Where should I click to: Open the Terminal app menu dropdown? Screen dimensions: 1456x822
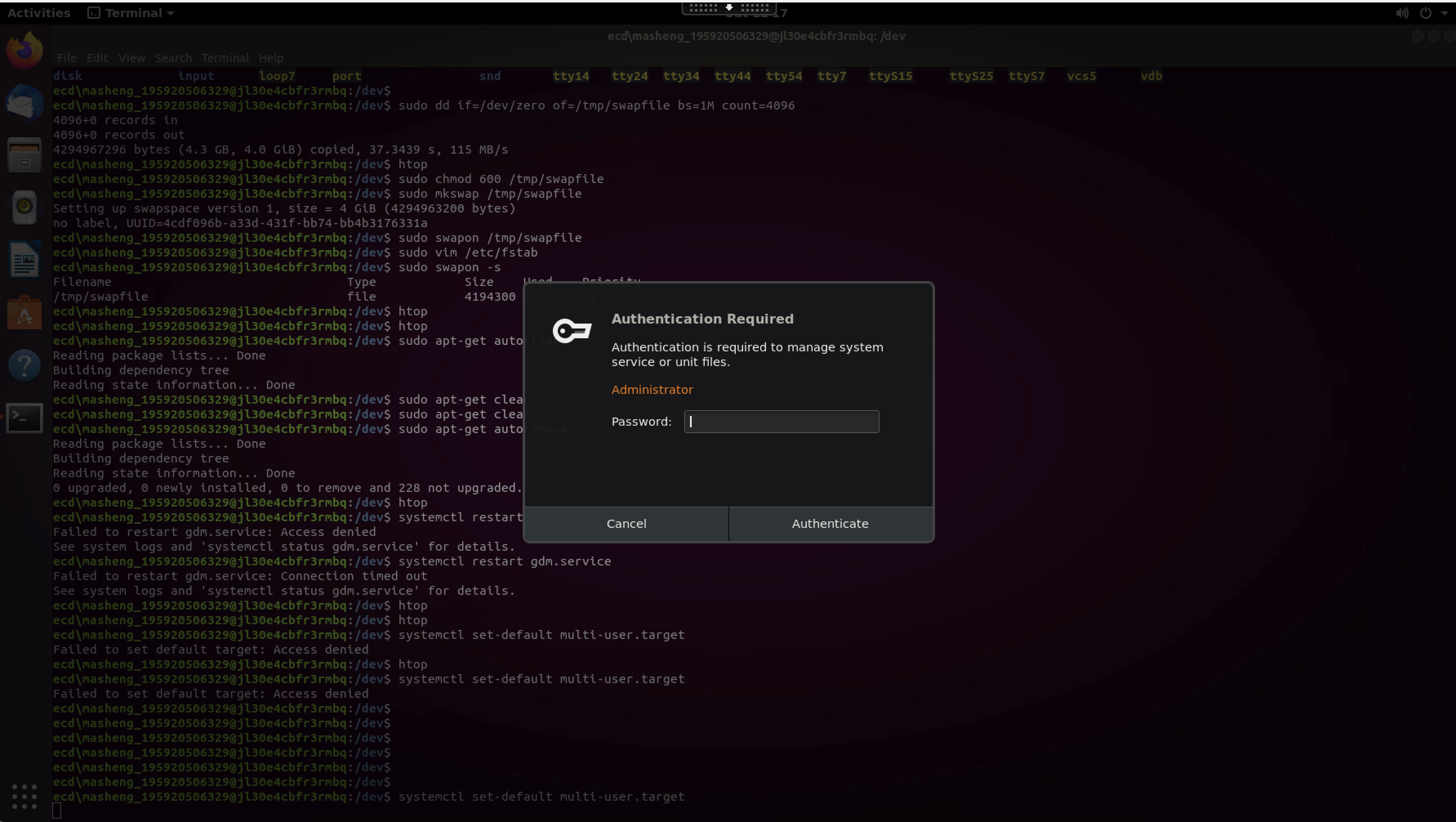131,13
